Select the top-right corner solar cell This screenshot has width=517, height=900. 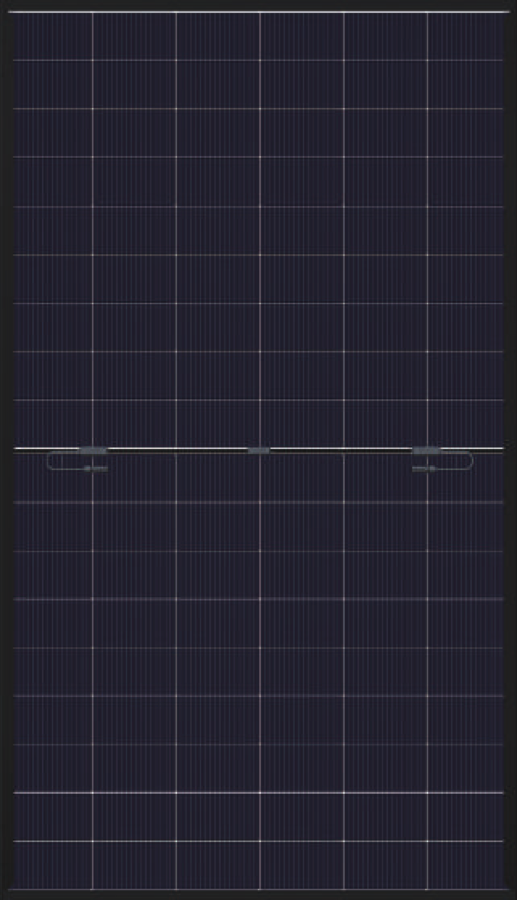click(x=465, y=36)
